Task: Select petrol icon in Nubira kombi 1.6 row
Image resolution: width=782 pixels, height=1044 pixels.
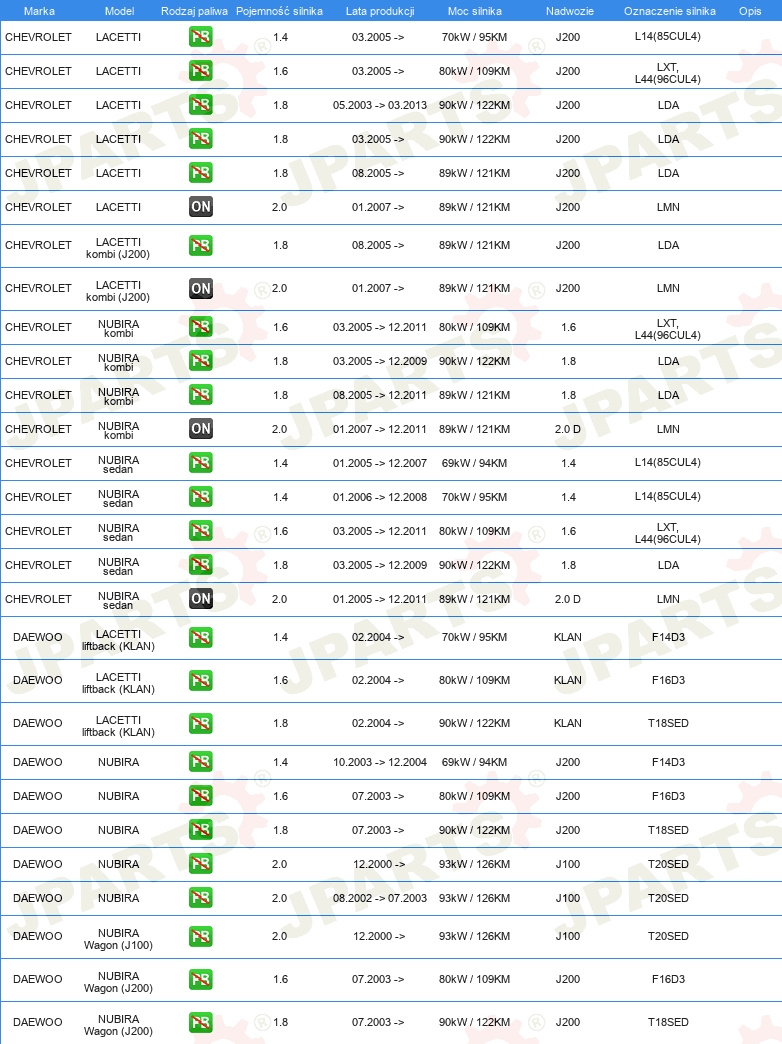Action: tap(200, 327)
